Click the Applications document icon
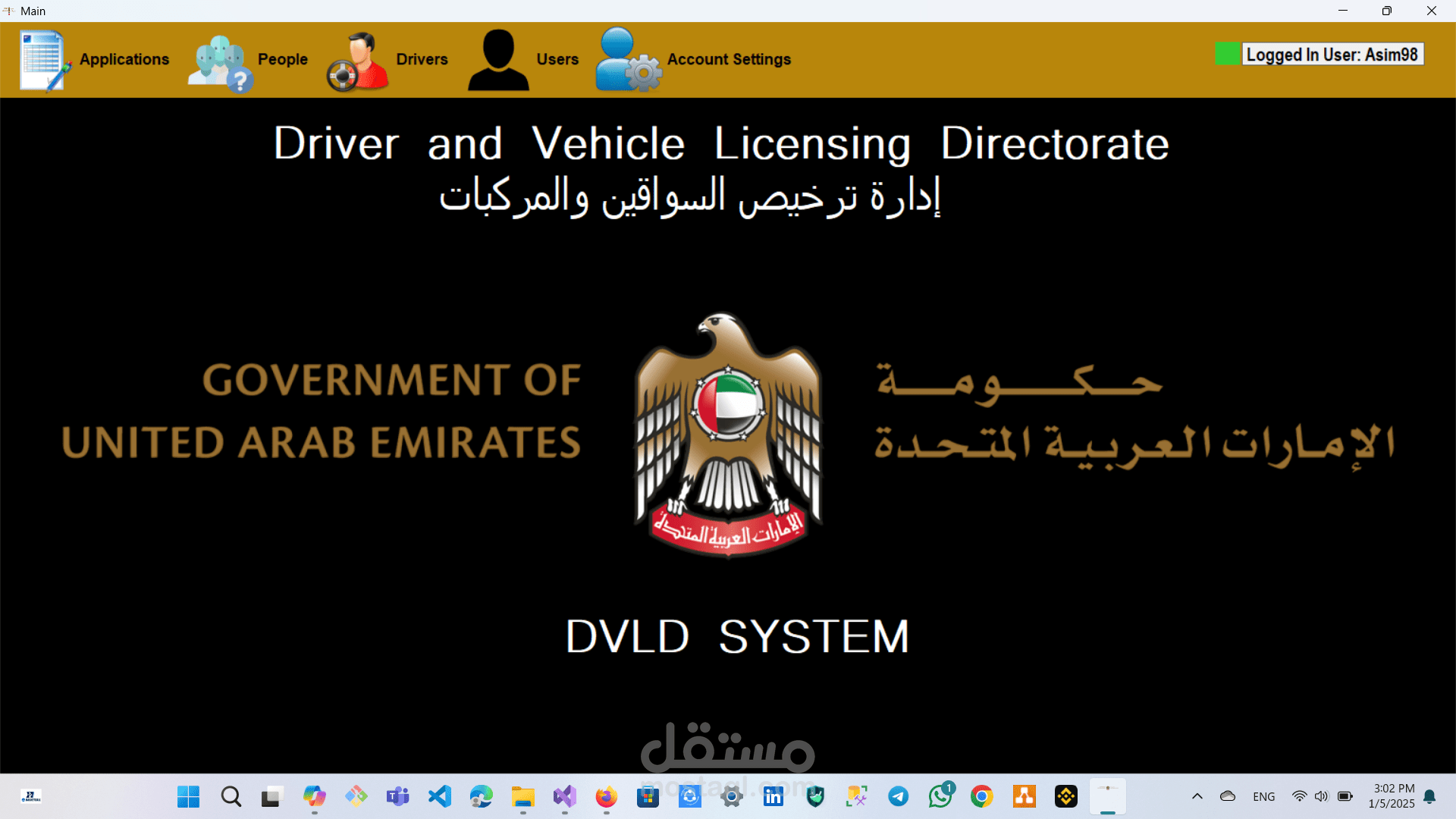Screen dimensions: 1456x819 (x=45, y=61)
